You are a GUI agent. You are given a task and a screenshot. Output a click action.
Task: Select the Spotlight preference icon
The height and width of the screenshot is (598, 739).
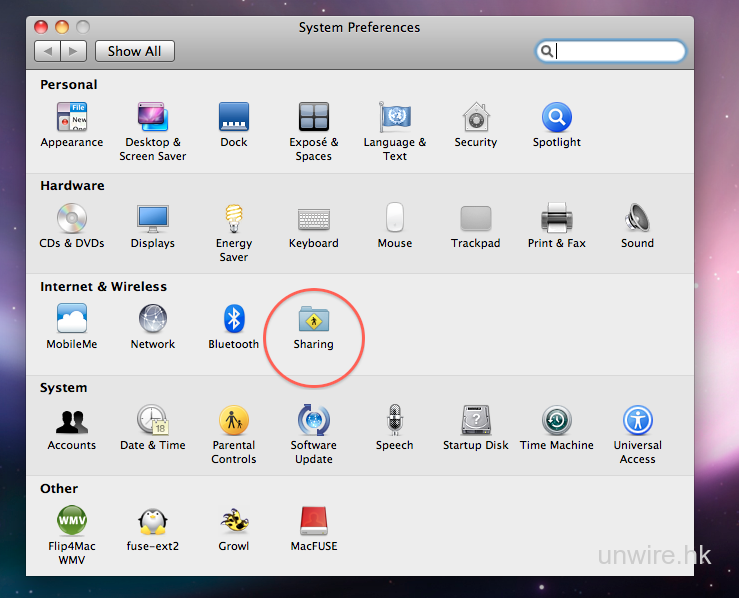556,118
